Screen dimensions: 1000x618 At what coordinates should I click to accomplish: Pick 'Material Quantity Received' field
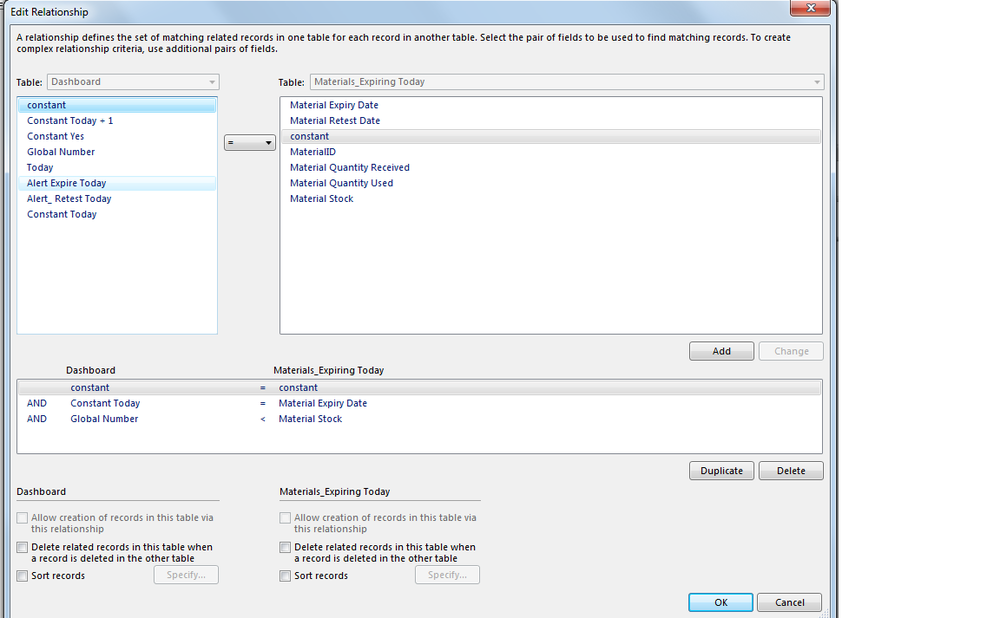(x=349, y=168)
